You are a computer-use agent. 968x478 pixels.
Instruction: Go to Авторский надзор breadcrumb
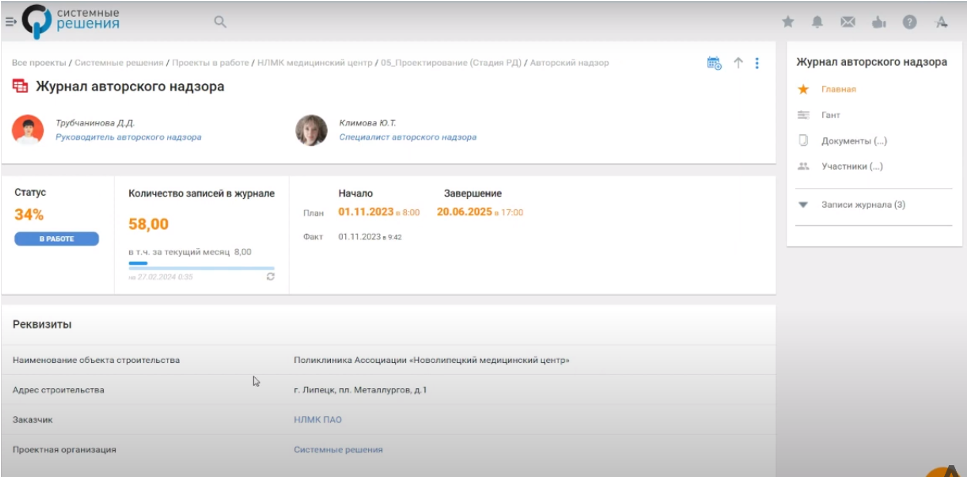pyautogui.click(x=570, y=62)
